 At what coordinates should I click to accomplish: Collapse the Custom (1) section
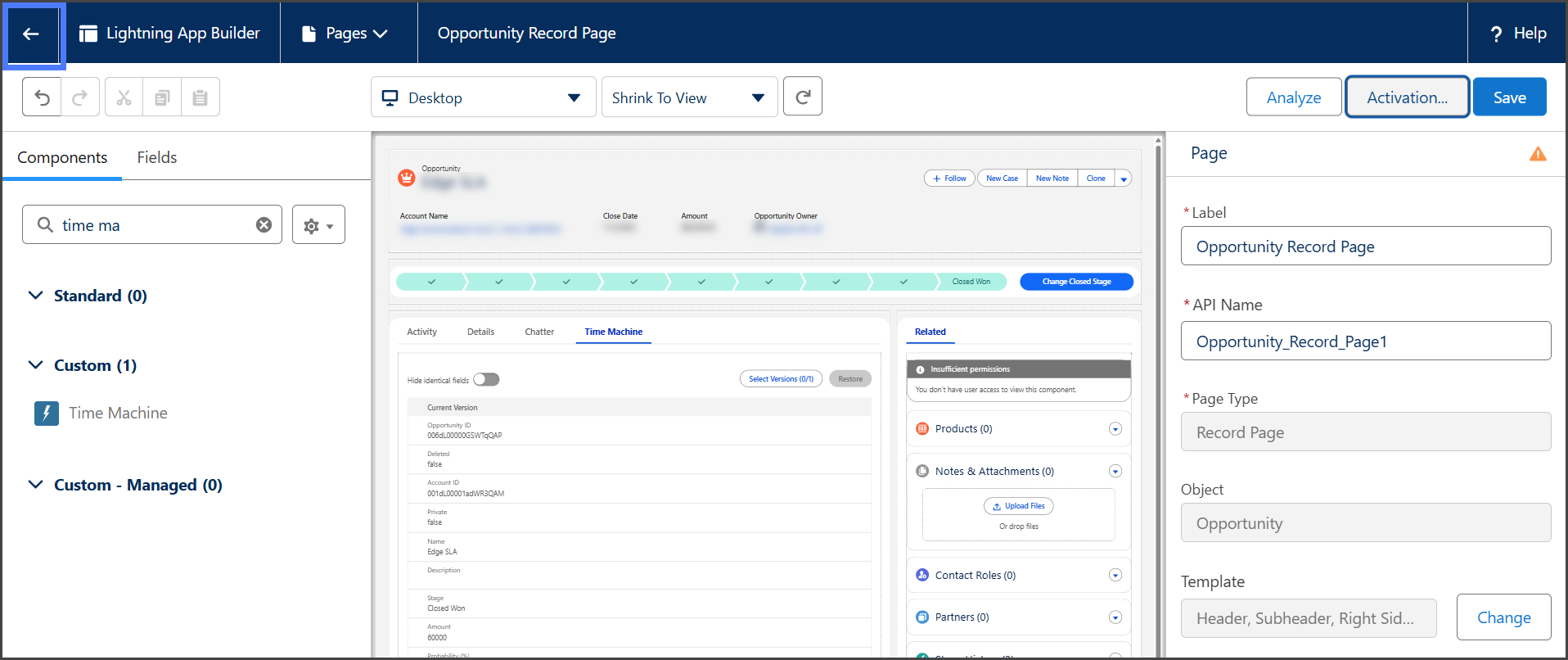36,365
